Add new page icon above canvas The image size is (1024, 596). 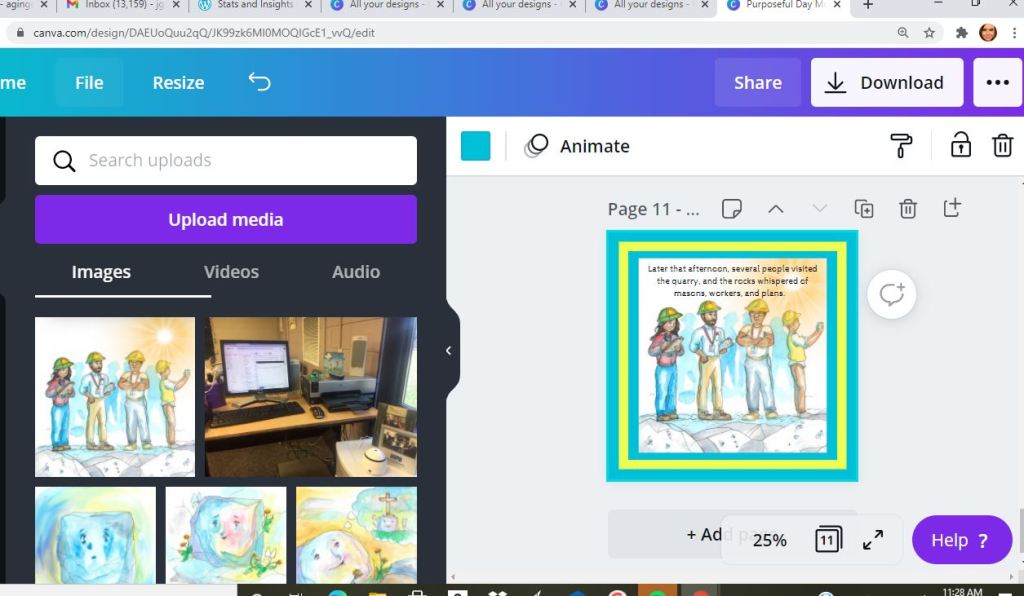pos(952,208)
